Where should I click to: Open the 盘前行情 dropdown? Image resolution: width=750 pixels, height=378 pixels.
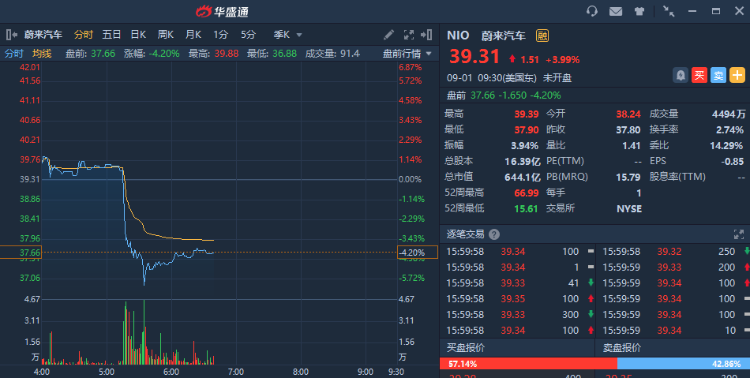click(x=407, y=54)
